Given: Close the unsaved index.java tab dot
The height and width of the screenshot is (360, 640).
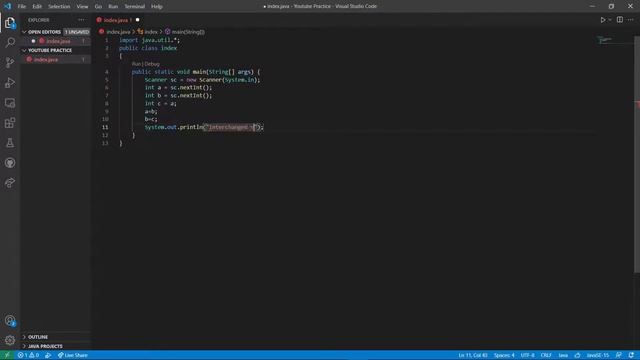Looking at the screenshot, I should click(x=138, y=20).
